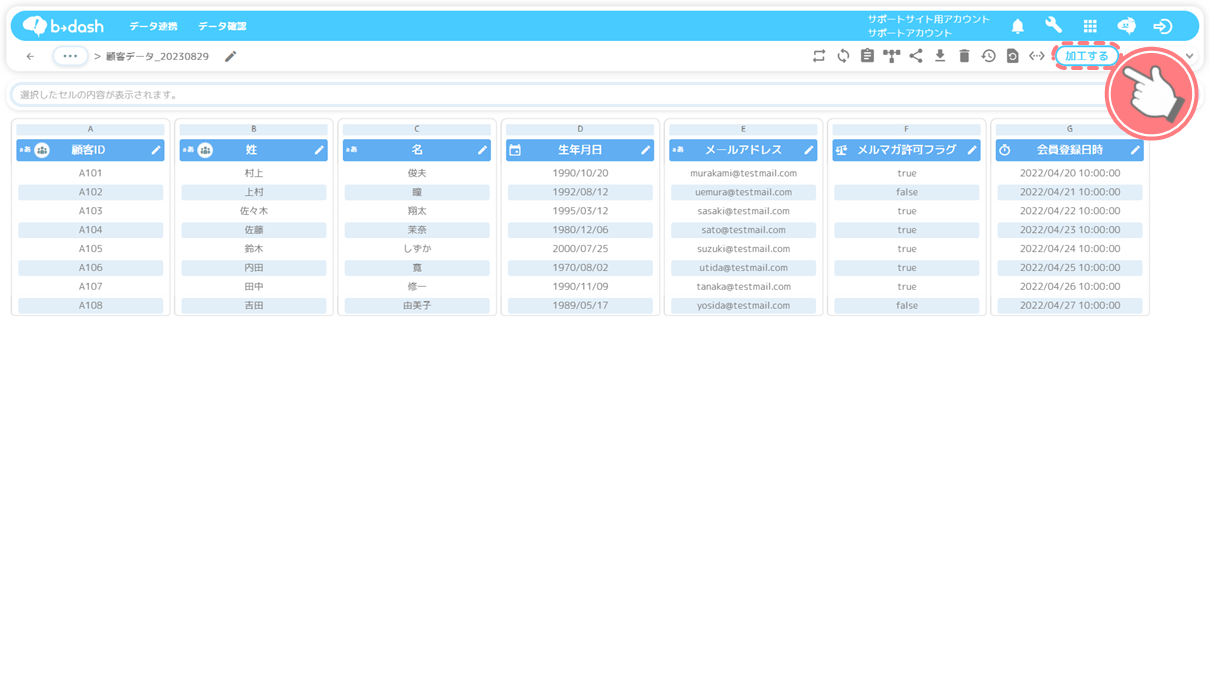The width and height of the screenshot is (1210, 680).
Task: Click the calendar type icon on 生年月日
Action: (x=515, y=150)
